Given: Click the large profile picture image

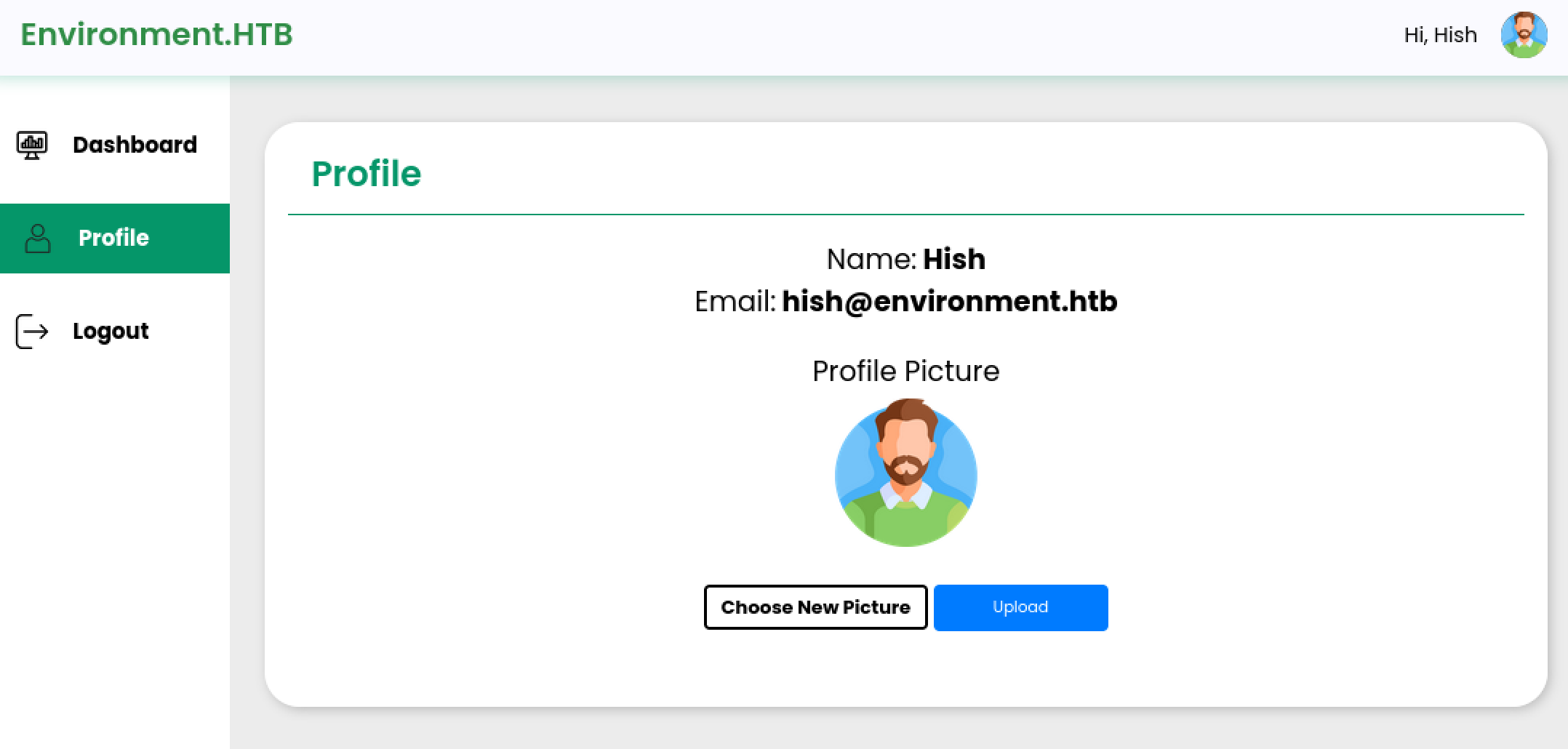Looking at the screenshot, I should point(905,473).
